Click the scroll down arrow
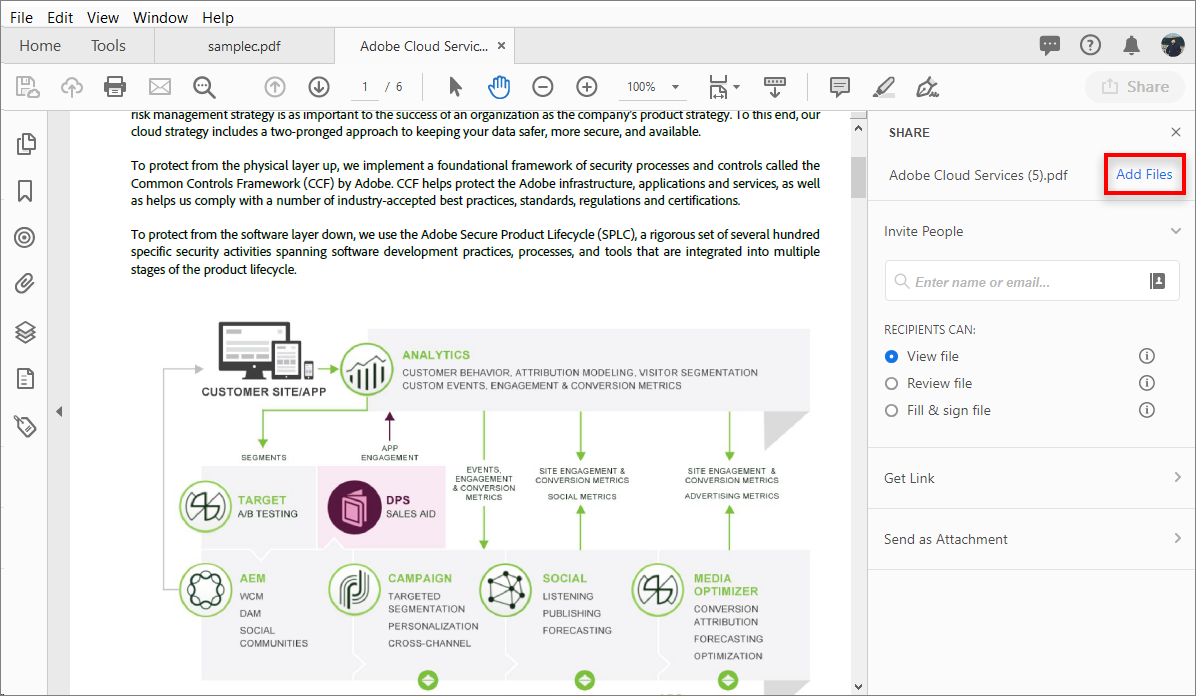This screenshot has width=1196, height=696. click(x=858, y=686)
